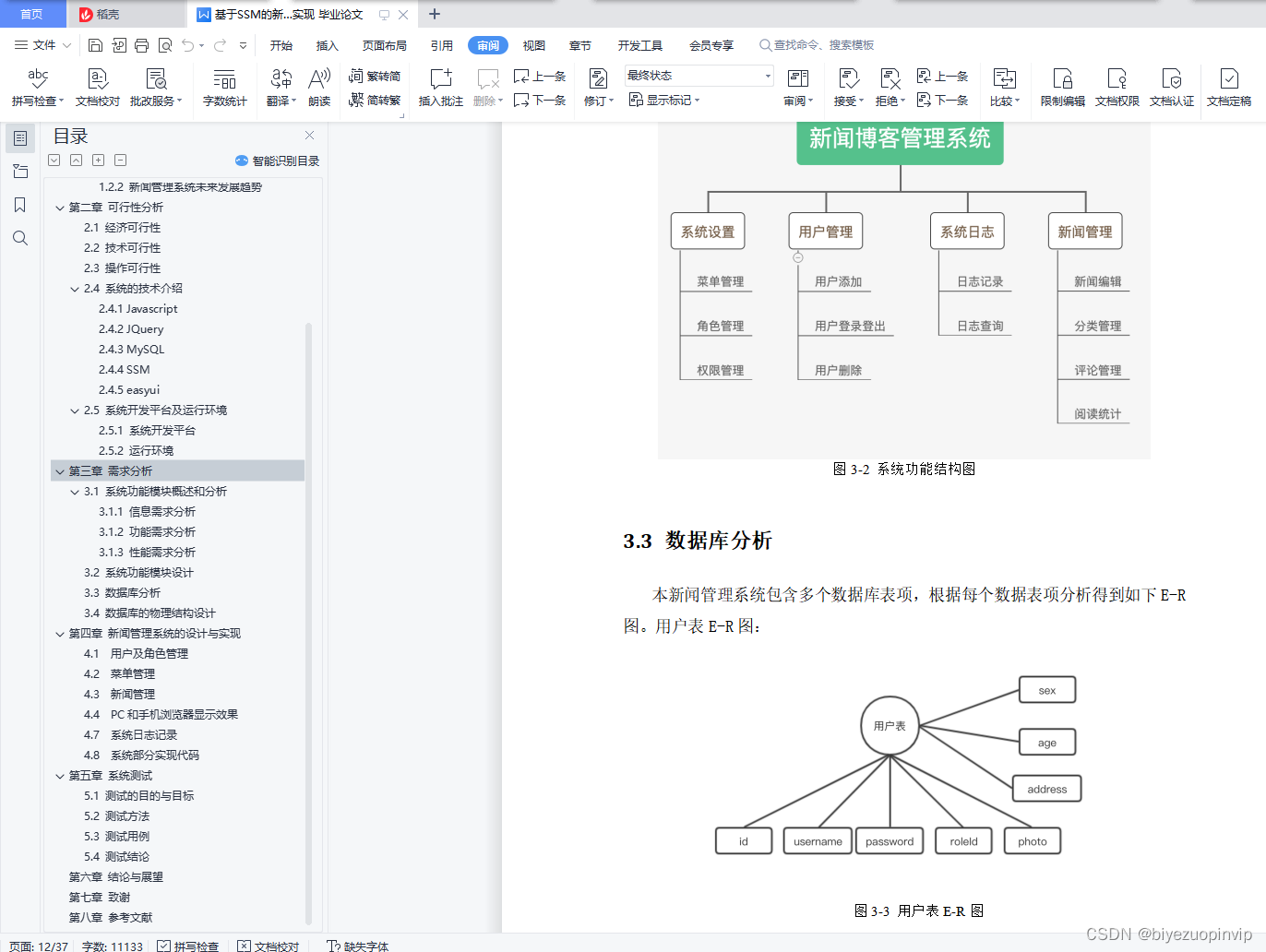Select outline entry 3.3 数据库分析
This screenshot has width=1266, height=952.
[x=123, y=592]
